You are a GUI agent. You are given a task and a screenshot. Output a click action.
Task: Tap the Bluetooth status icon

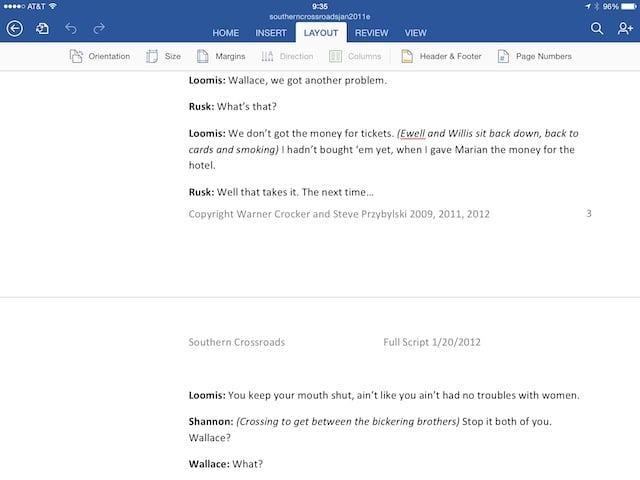click(596, 7)
